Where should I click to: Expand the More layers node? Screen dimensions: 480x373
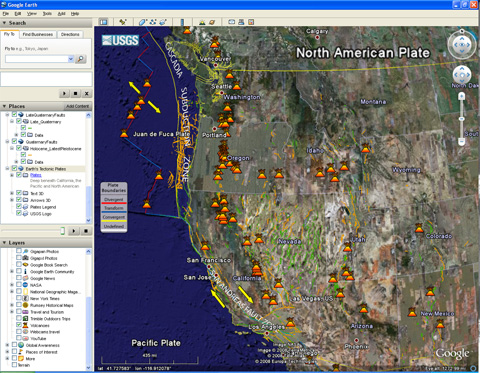7,358
